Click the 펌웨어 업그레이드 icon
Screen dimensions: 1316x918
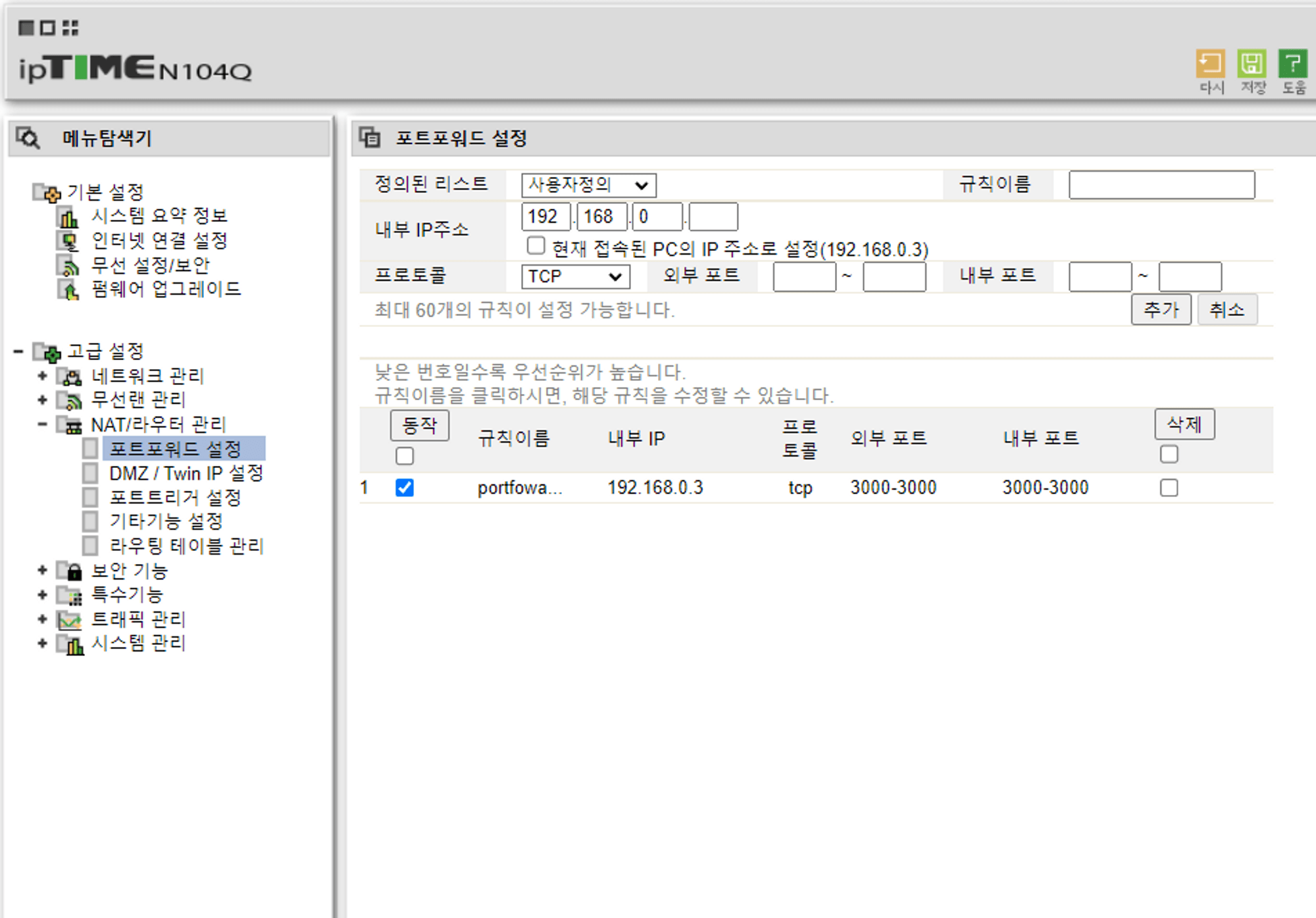[68, 290]
